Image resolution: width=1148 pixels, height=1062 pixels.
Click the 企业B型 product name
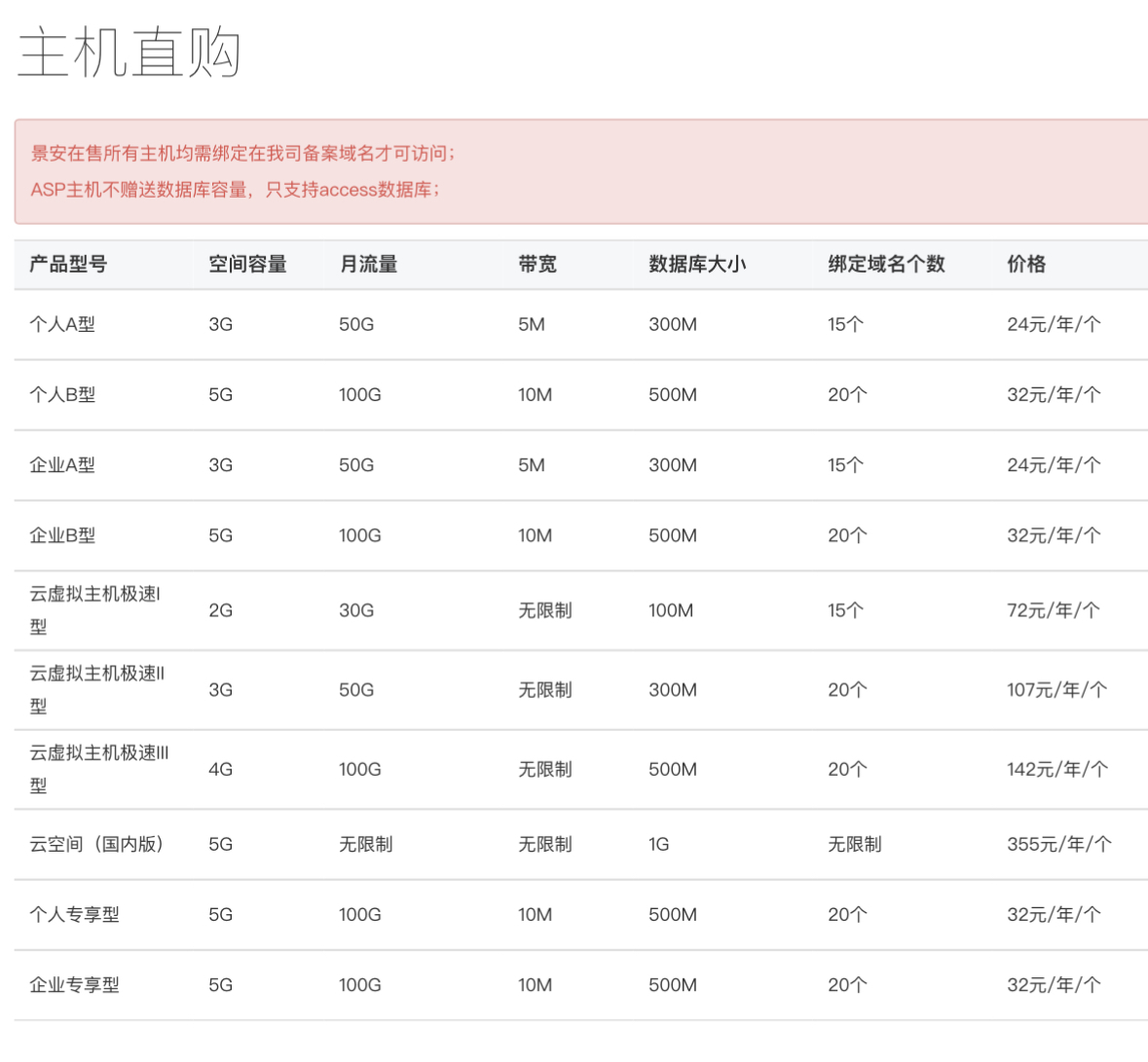(62, 535)
